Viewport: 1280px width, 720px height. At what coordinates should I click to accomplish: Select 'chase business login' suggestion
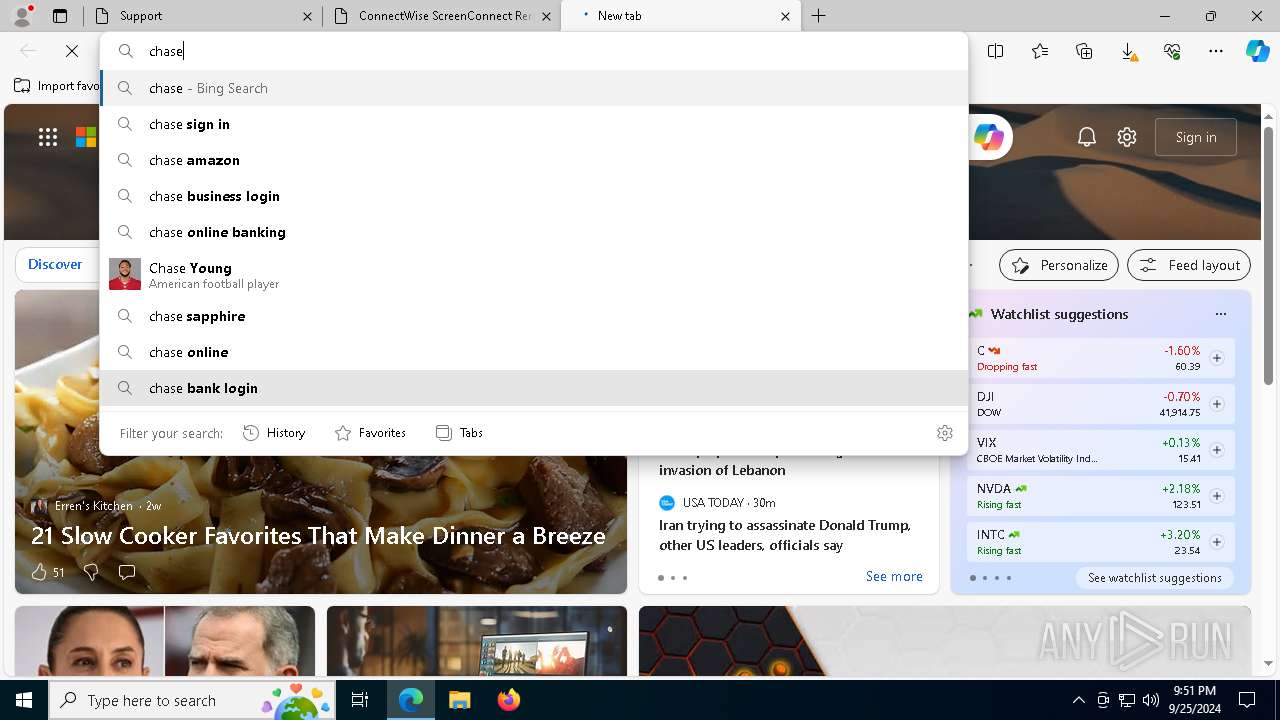pos(534,196)
